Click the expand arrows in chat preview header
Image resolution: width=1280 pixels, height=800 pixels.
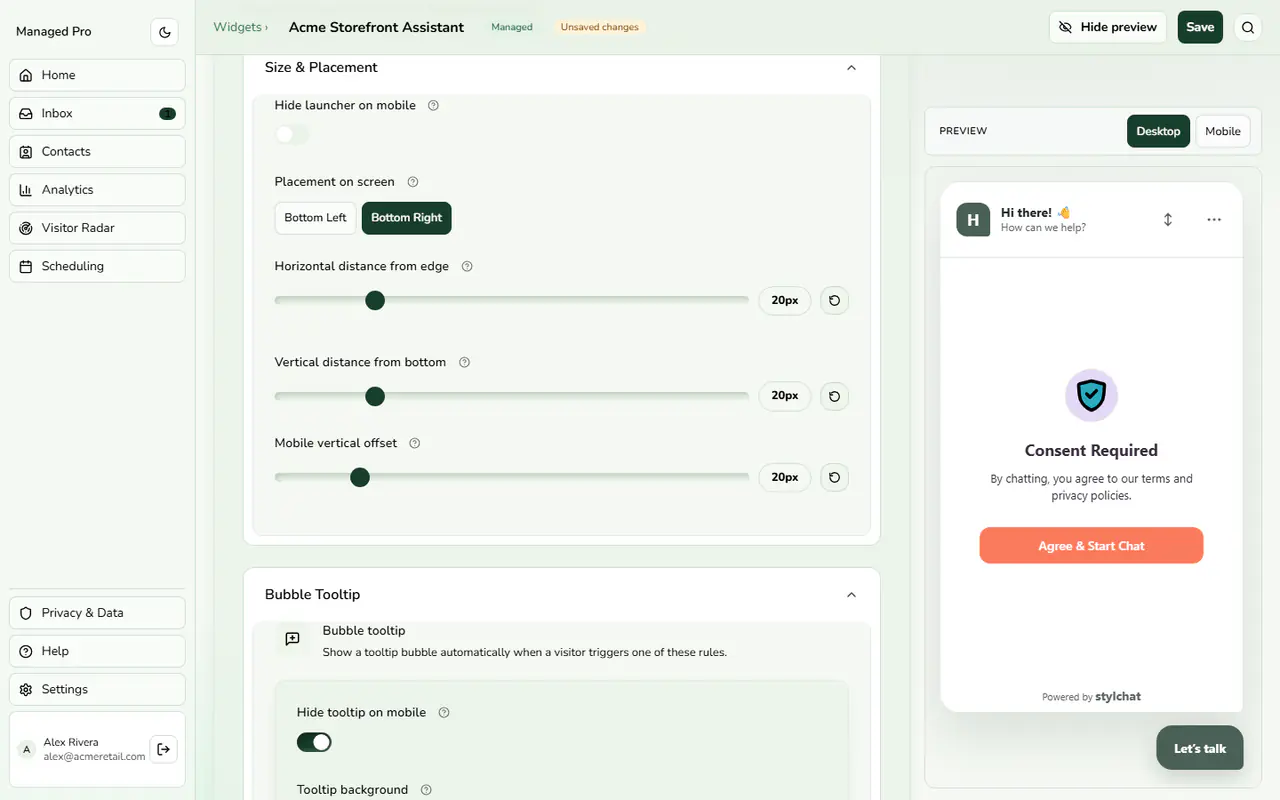tap(1167, 219)
